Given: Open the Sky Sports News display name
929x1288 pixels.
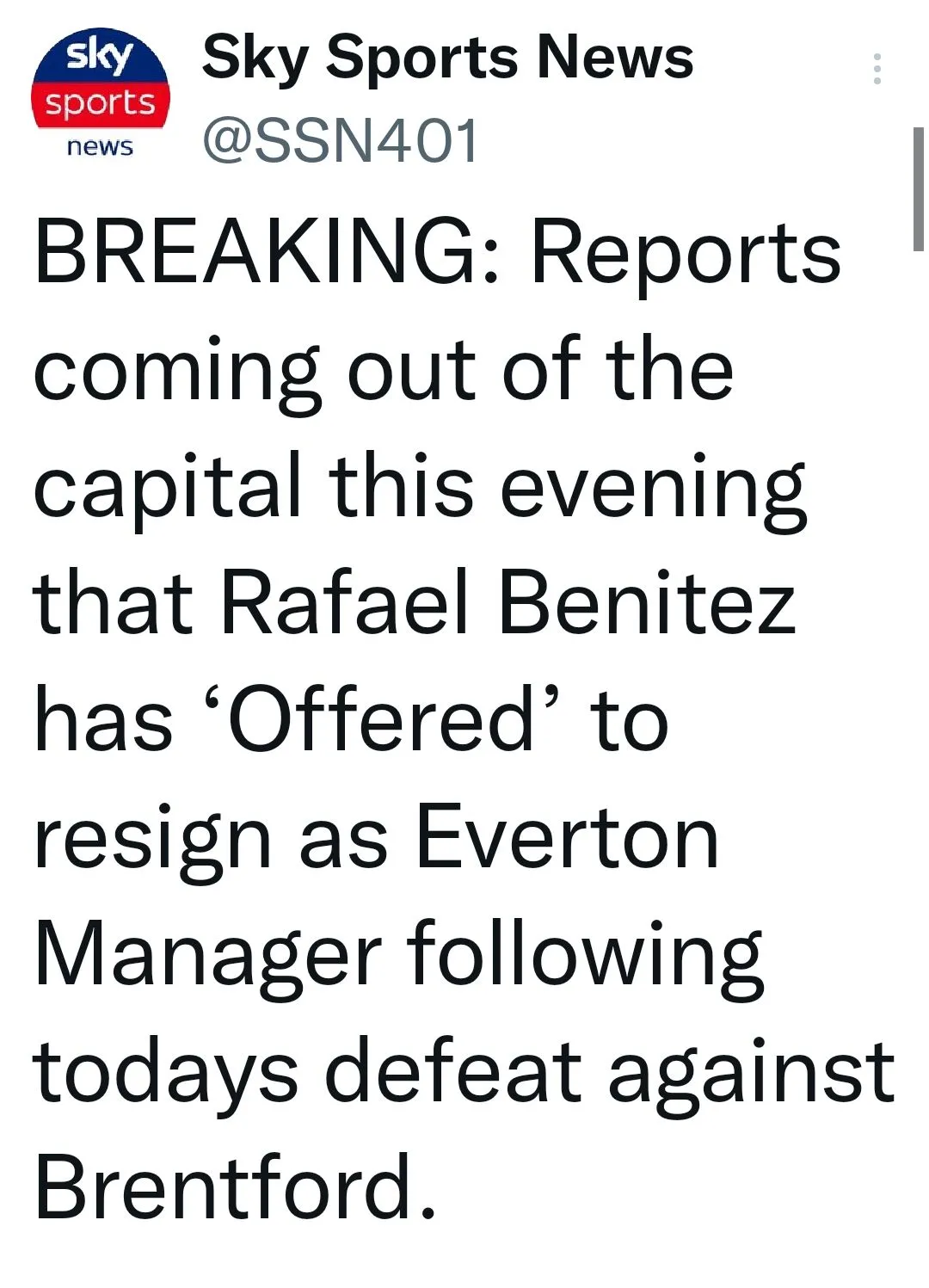Looking at the screenshot, I should (447, 58).
